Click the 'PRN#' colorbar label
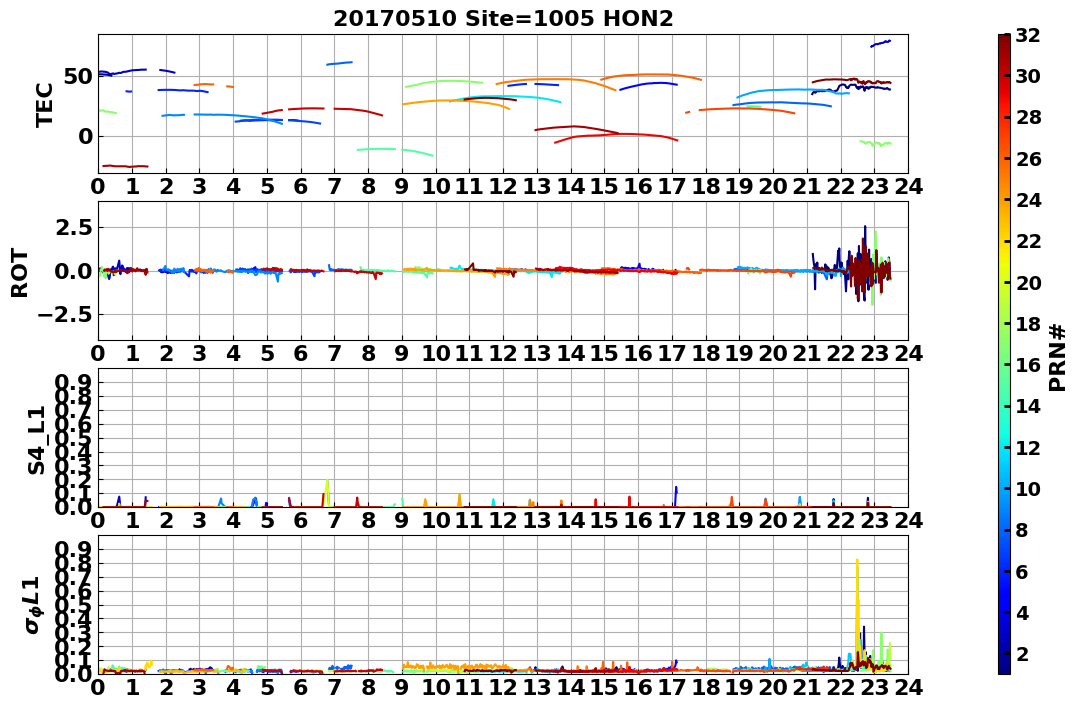Image resolution: width=1077 pixels, height=709 pixels. (1057, 359)
